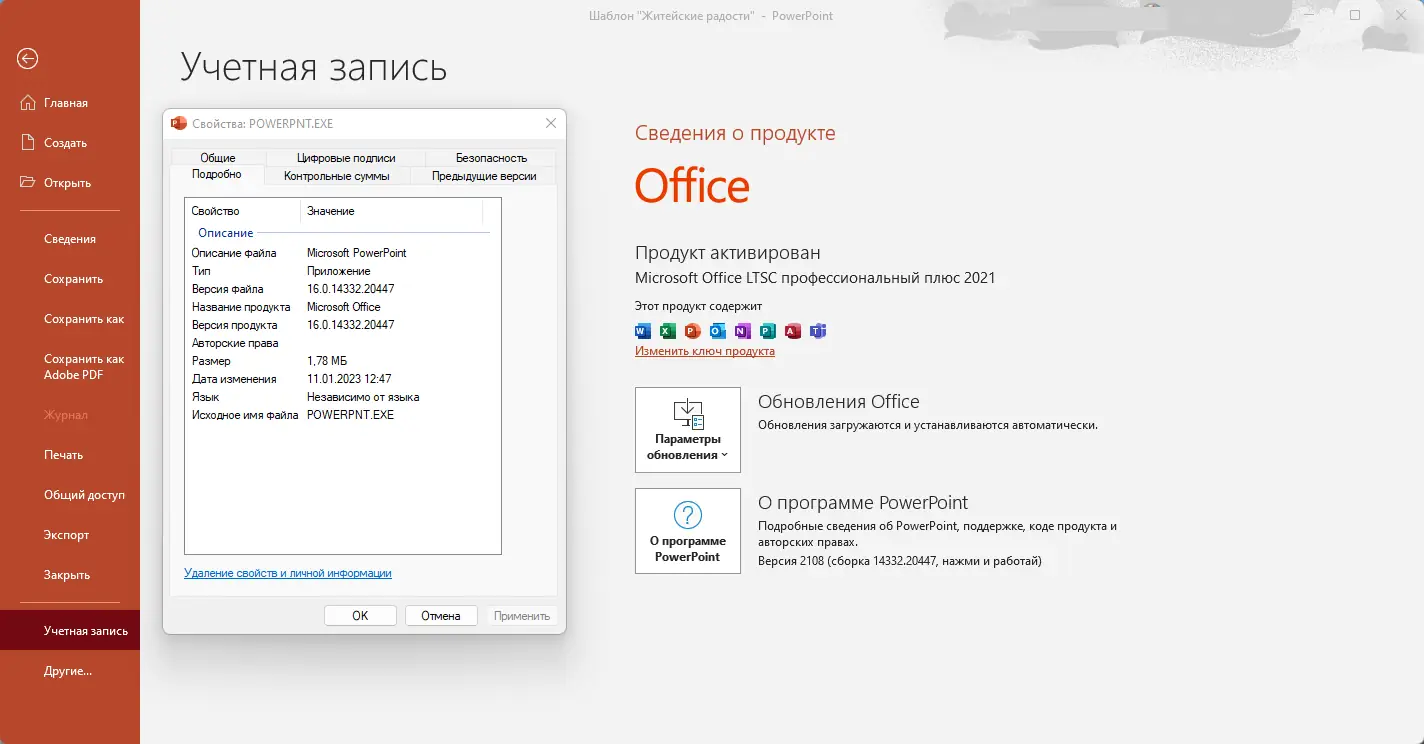1424x744 pixels.
Task: Open the General tab in properties dialog
Action: [218, 157]
